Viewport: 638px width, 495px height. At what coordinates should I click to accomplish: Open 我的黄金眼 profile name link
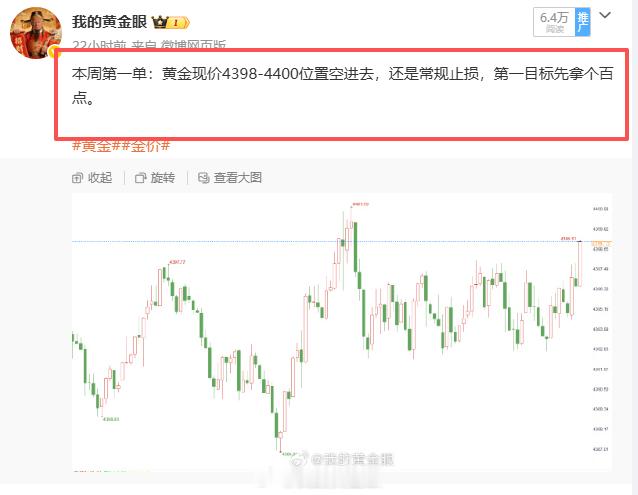pyautogui.click(x=109, y=22)
